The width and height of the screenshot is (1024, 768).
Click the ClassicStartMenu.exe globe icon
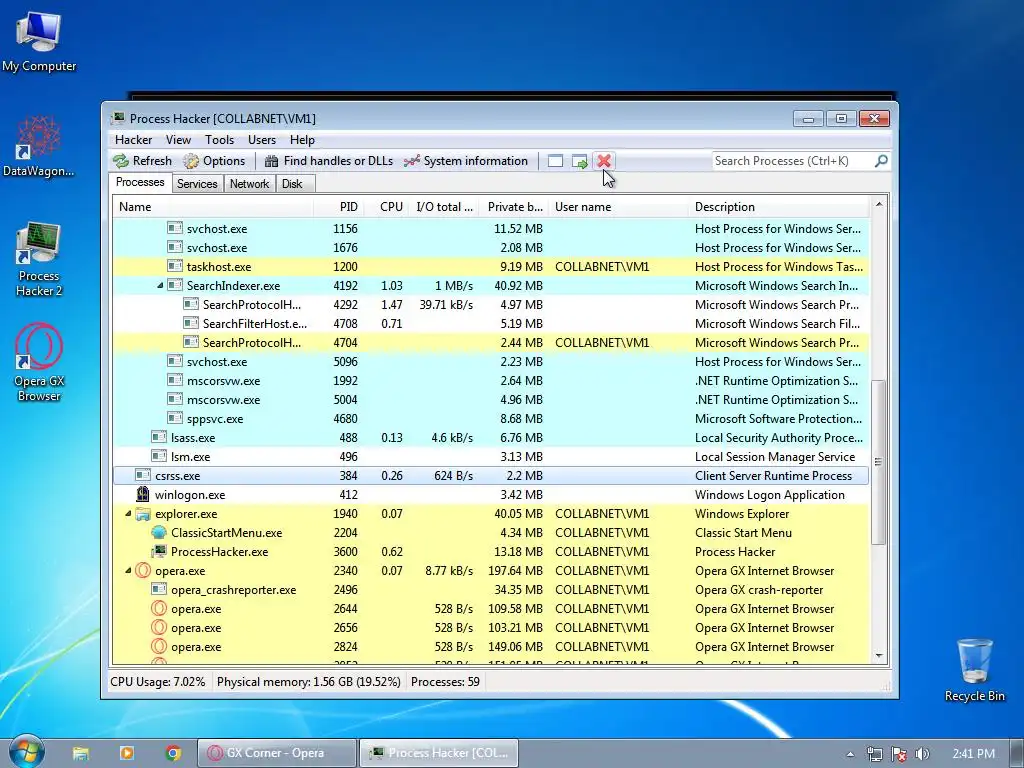pyautogui.click(x=159, y=533)
